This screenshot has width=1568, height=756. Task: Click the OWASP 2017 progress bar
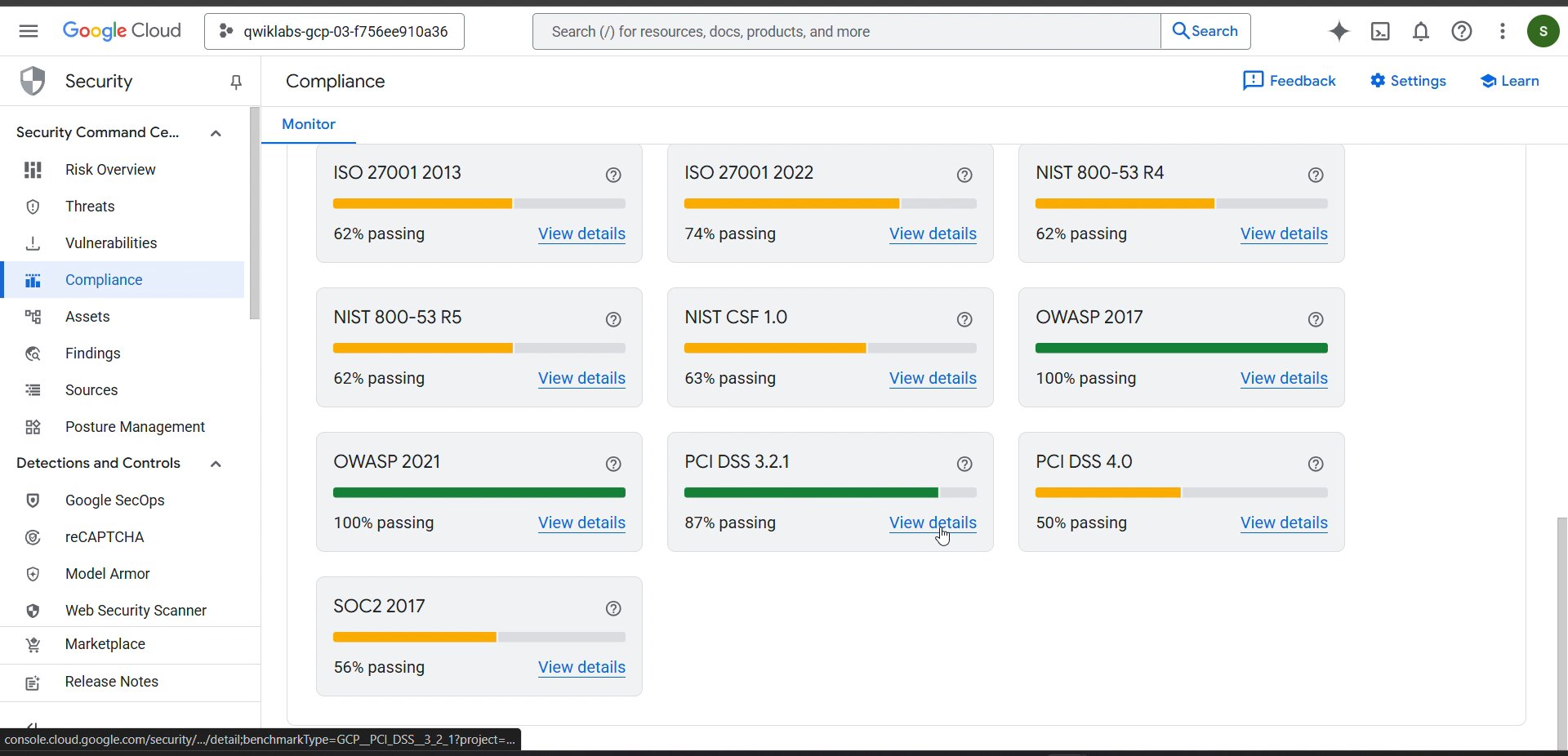[x=1182, y=348]
